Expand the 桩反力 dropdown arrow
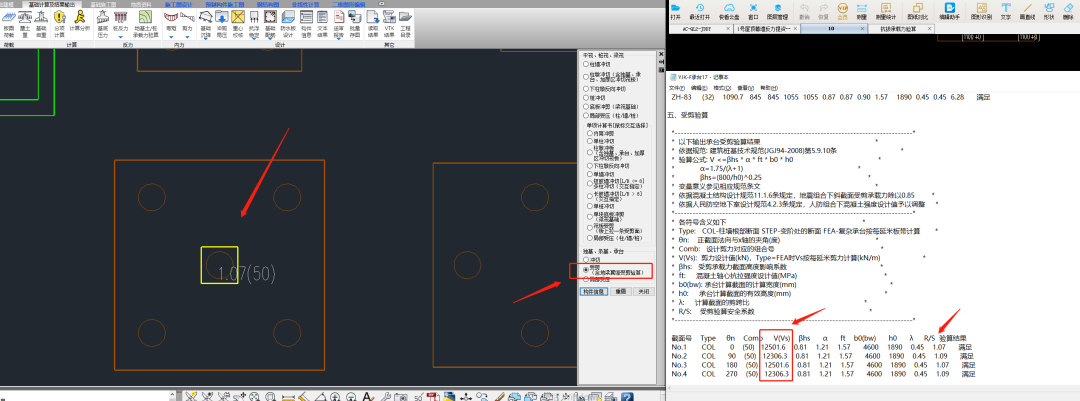The image size is (1080, 401). tap(121, 37)
